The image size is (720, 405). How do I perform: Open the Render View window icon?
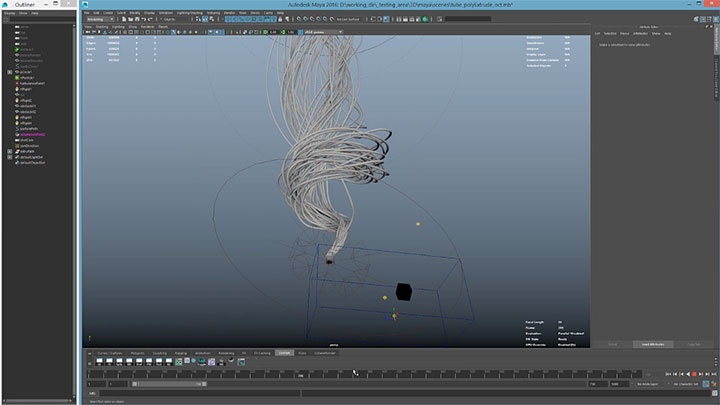(398, 19)
